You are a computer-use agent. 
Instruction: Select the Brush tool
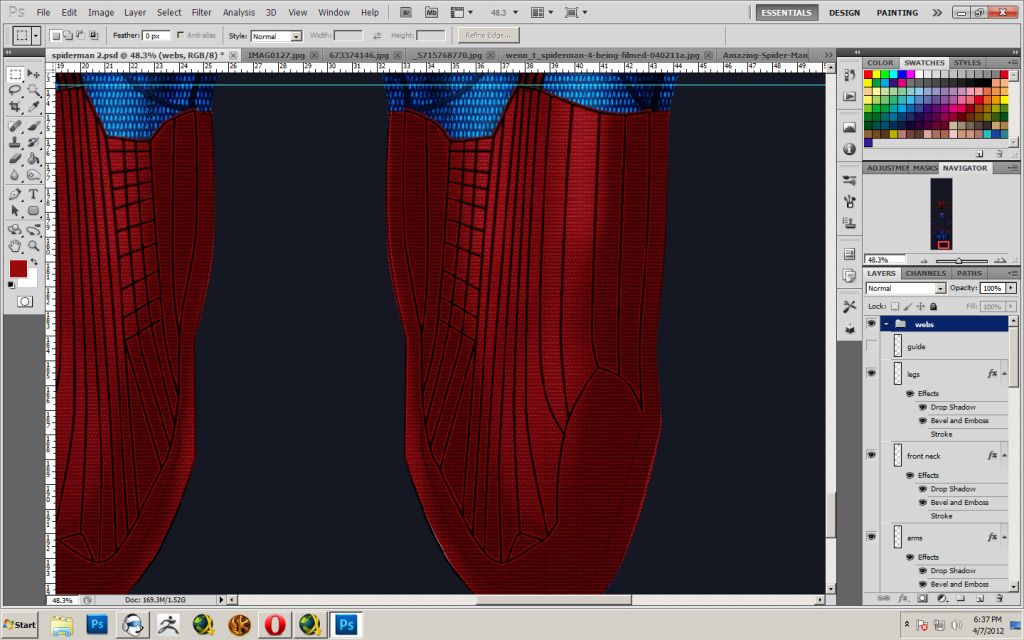pyautogui.click(x=33, y=126)
